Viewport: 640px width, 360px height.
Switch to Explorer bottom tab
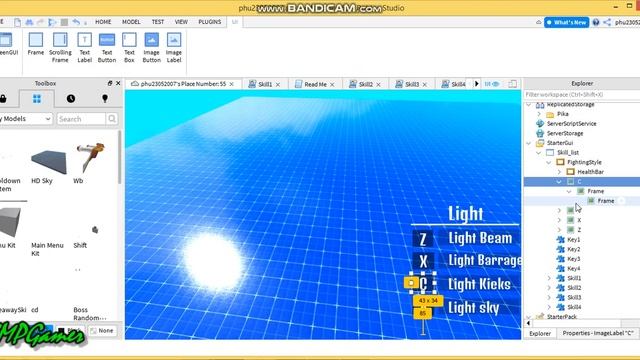[540, 333]
